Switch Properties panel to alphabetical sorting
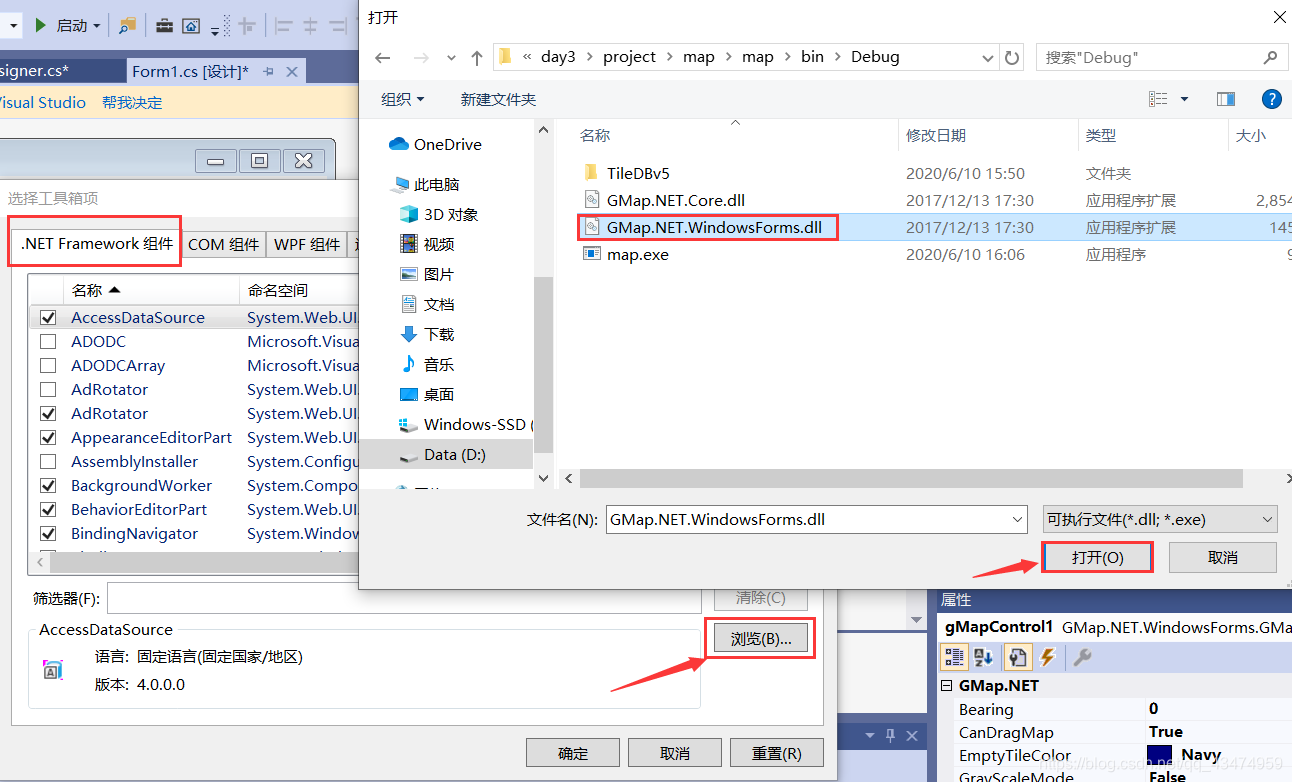The image size is (1292, 782). click(983, 657)
